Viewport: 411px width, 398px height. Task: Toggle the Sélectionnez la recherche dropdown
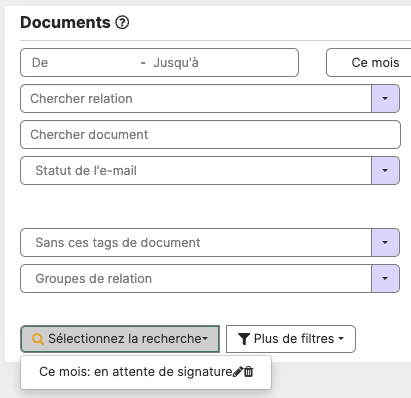(120, 339)
